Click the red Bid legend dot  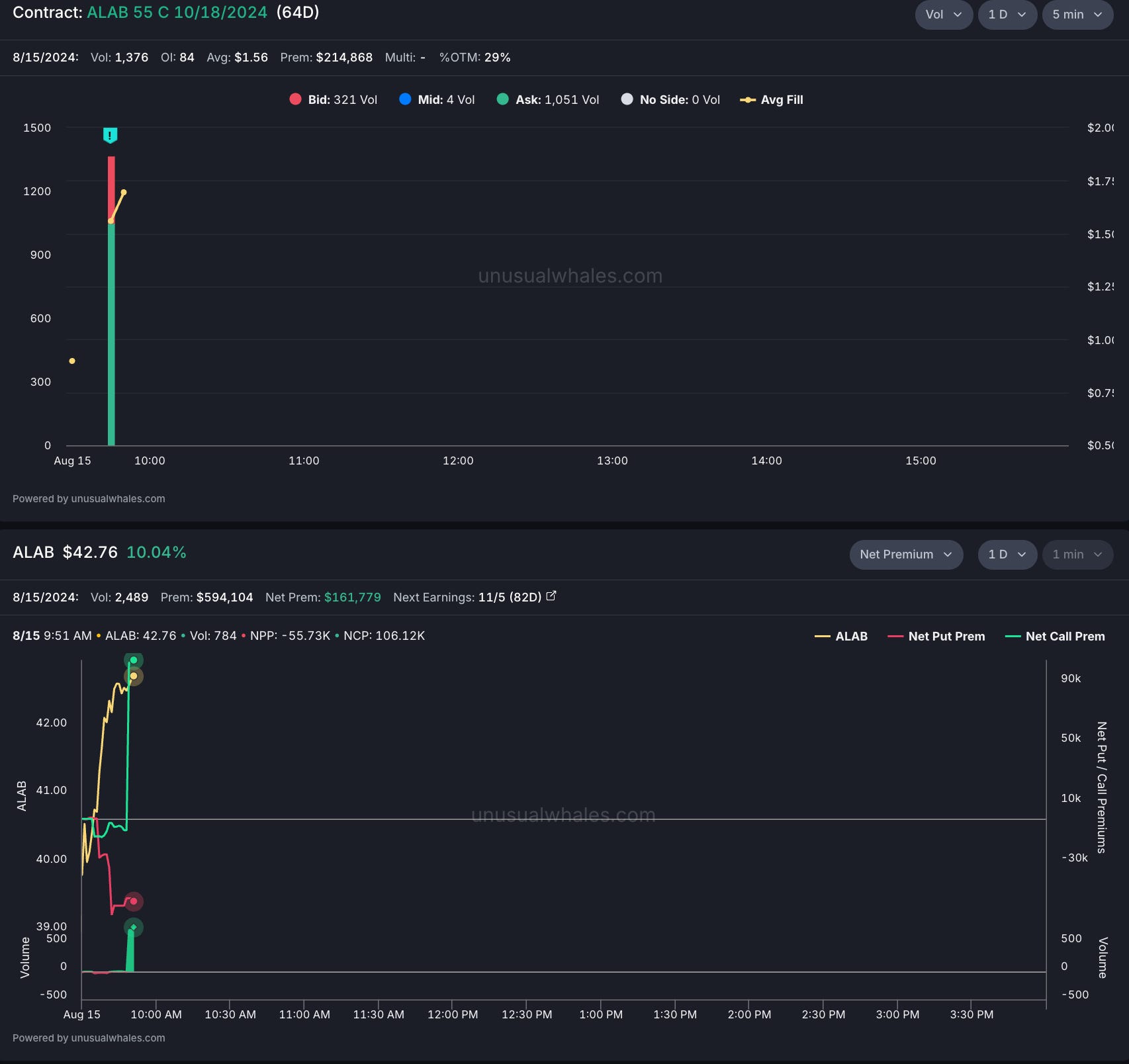point(295,99)
